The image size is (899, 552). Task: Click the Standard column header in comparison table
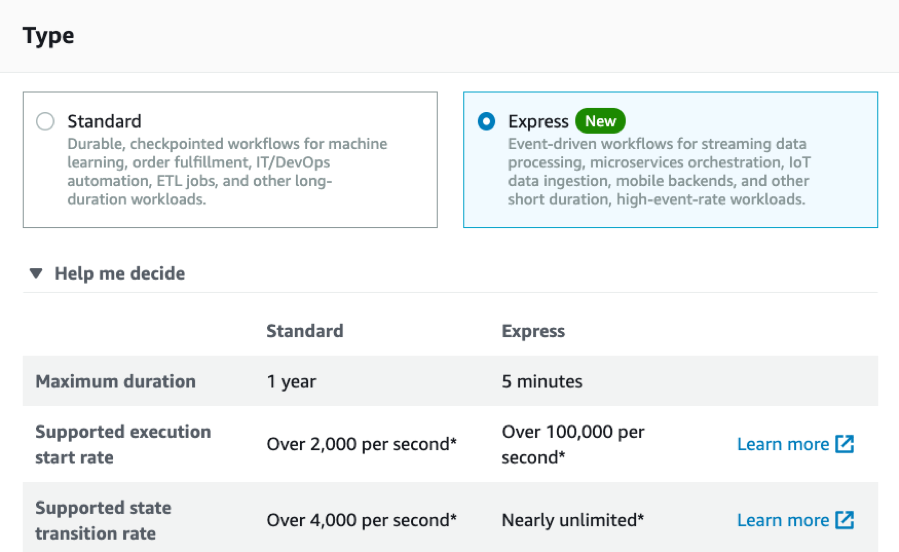(x=304, y=331)
